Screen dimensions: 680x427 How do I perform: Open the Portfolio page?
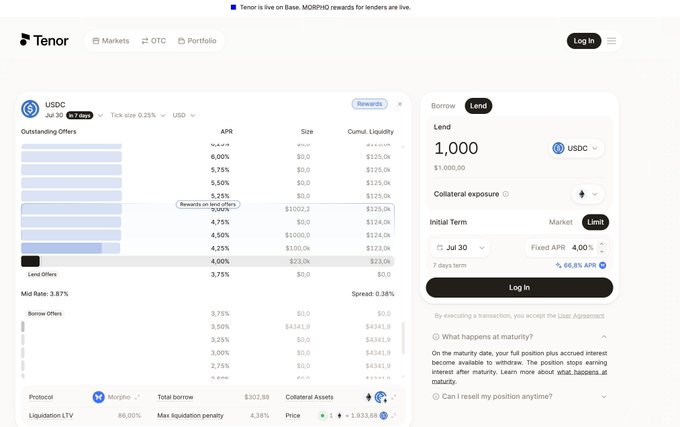click(197, 41)
